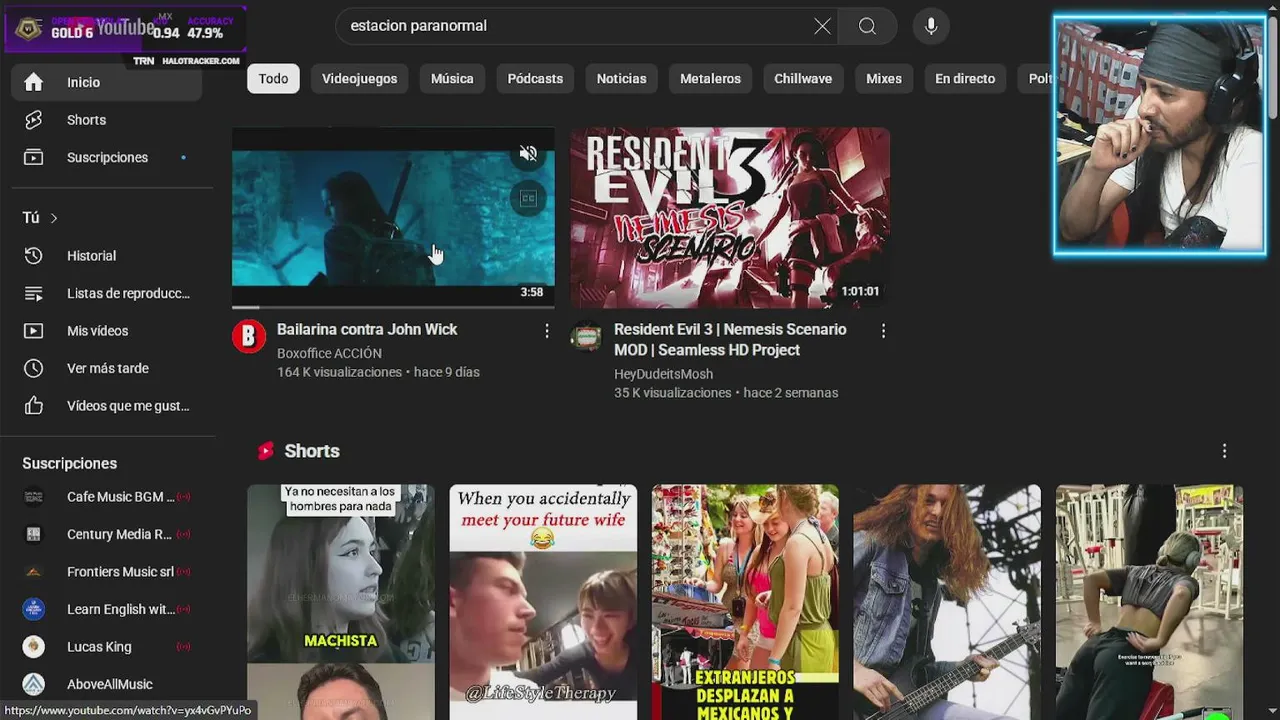The height and width of the screenshot is (720, 1280).
Task: Open the Boxoffice ACCIÓN channel name
Action: pos(329,353)
